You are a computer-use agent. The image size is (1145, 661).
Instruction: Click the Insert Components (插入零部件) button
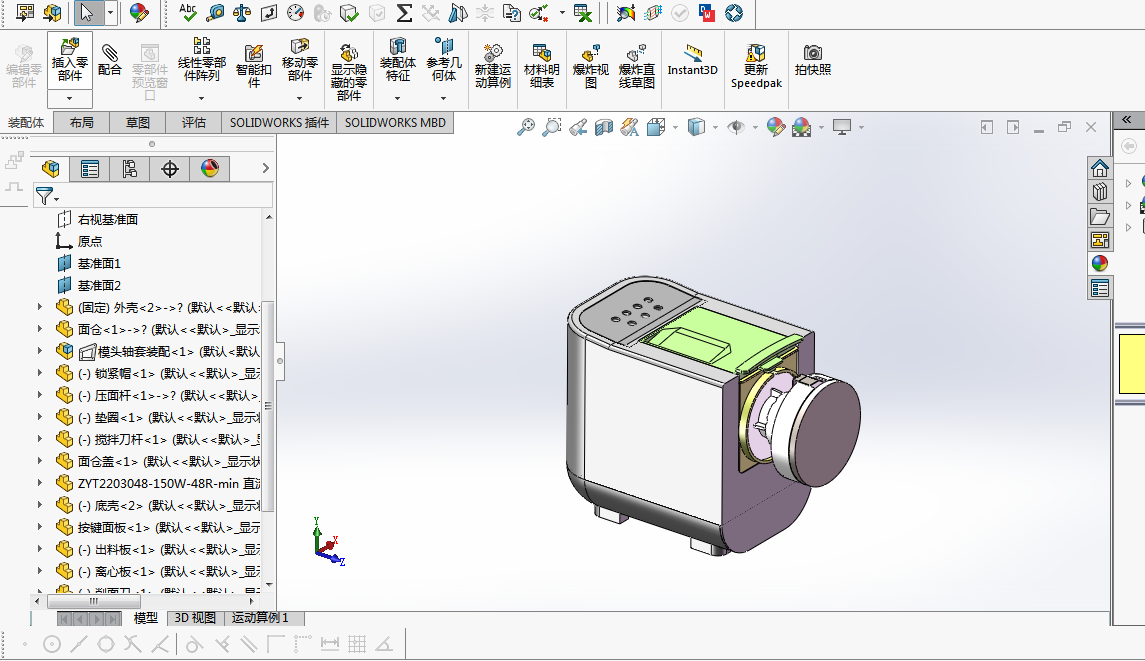(69, 60)
